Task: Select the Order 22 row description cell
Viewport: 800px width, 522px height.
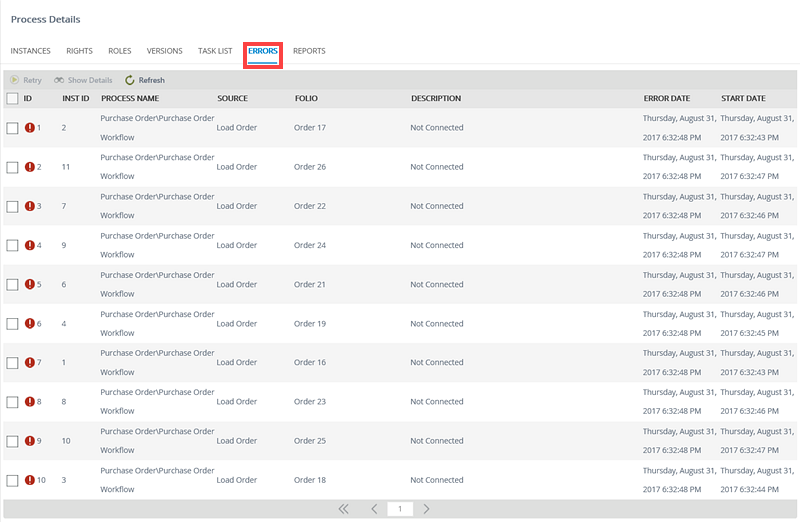Action: 437,206
